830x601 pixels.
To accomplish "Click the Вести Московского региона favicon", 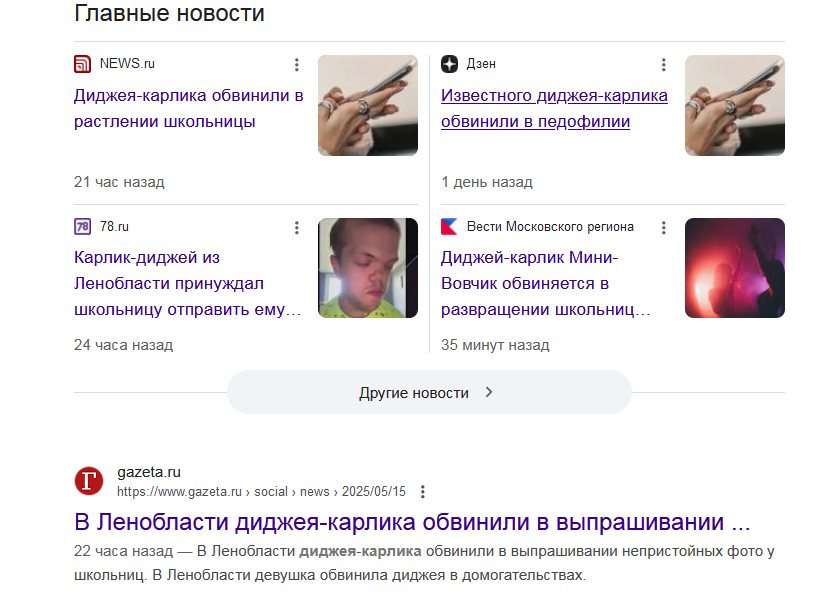I will point(449,227).
